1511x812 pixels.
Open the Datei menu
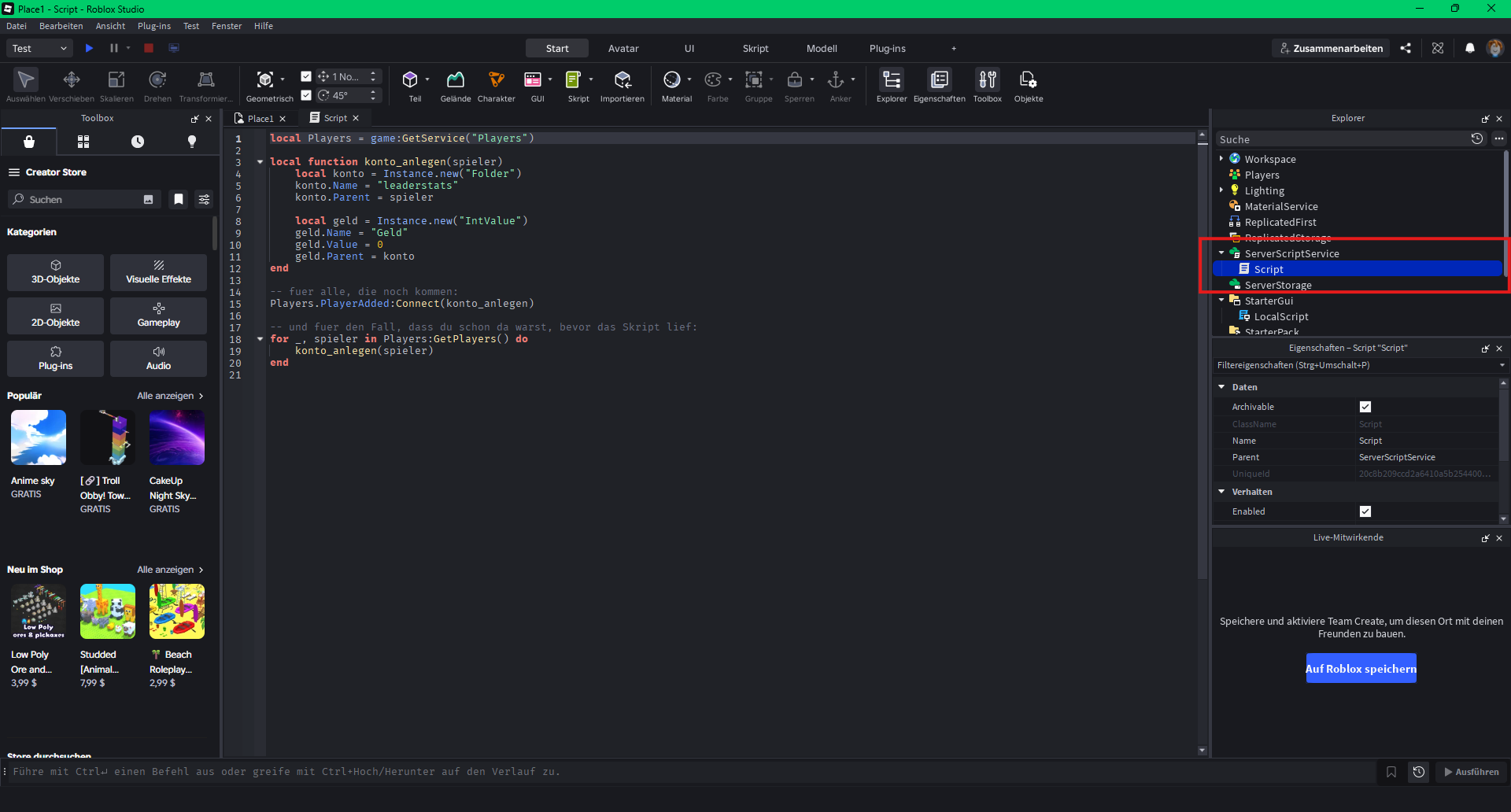(17, 26)
